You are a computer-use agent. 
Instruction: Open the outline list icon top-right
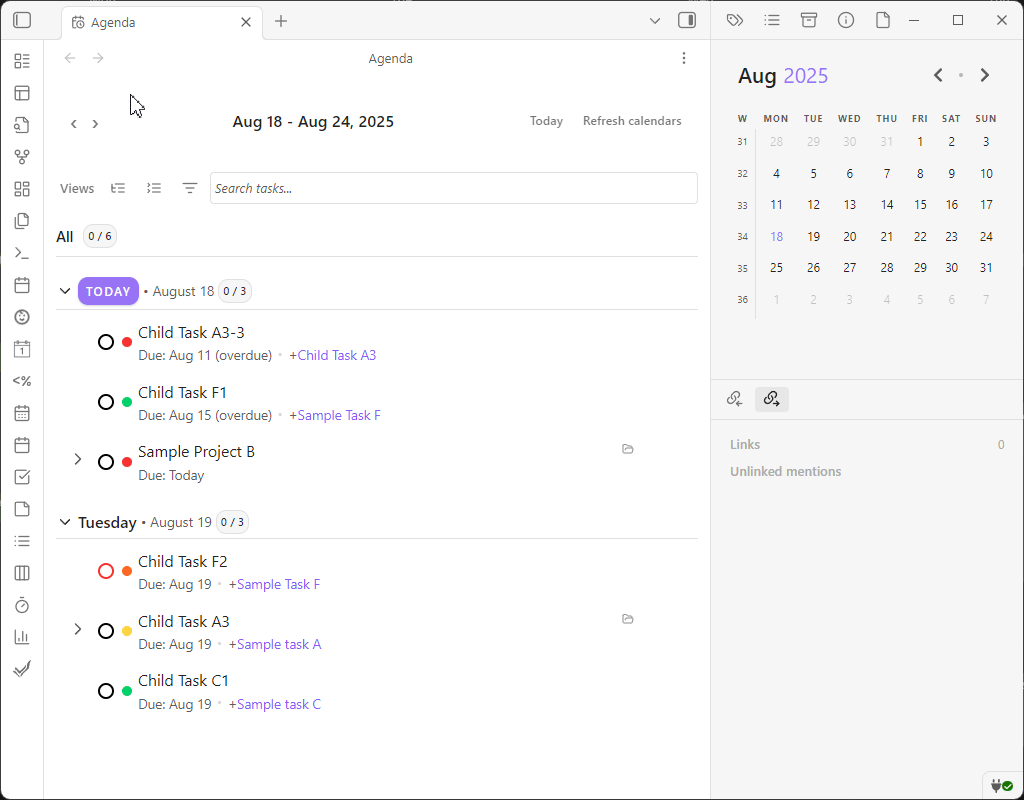tap(772, 20)
